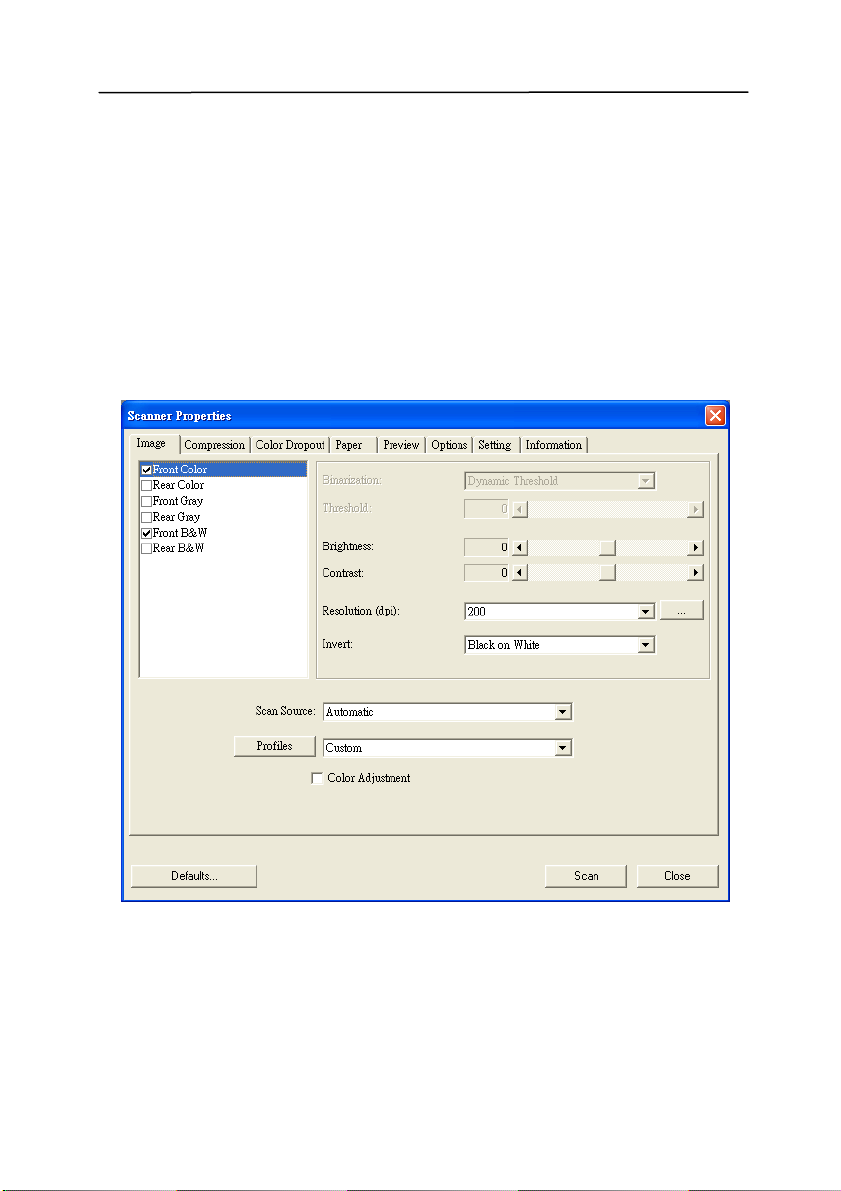Open custom resolution with the ... button

point(681,611)
